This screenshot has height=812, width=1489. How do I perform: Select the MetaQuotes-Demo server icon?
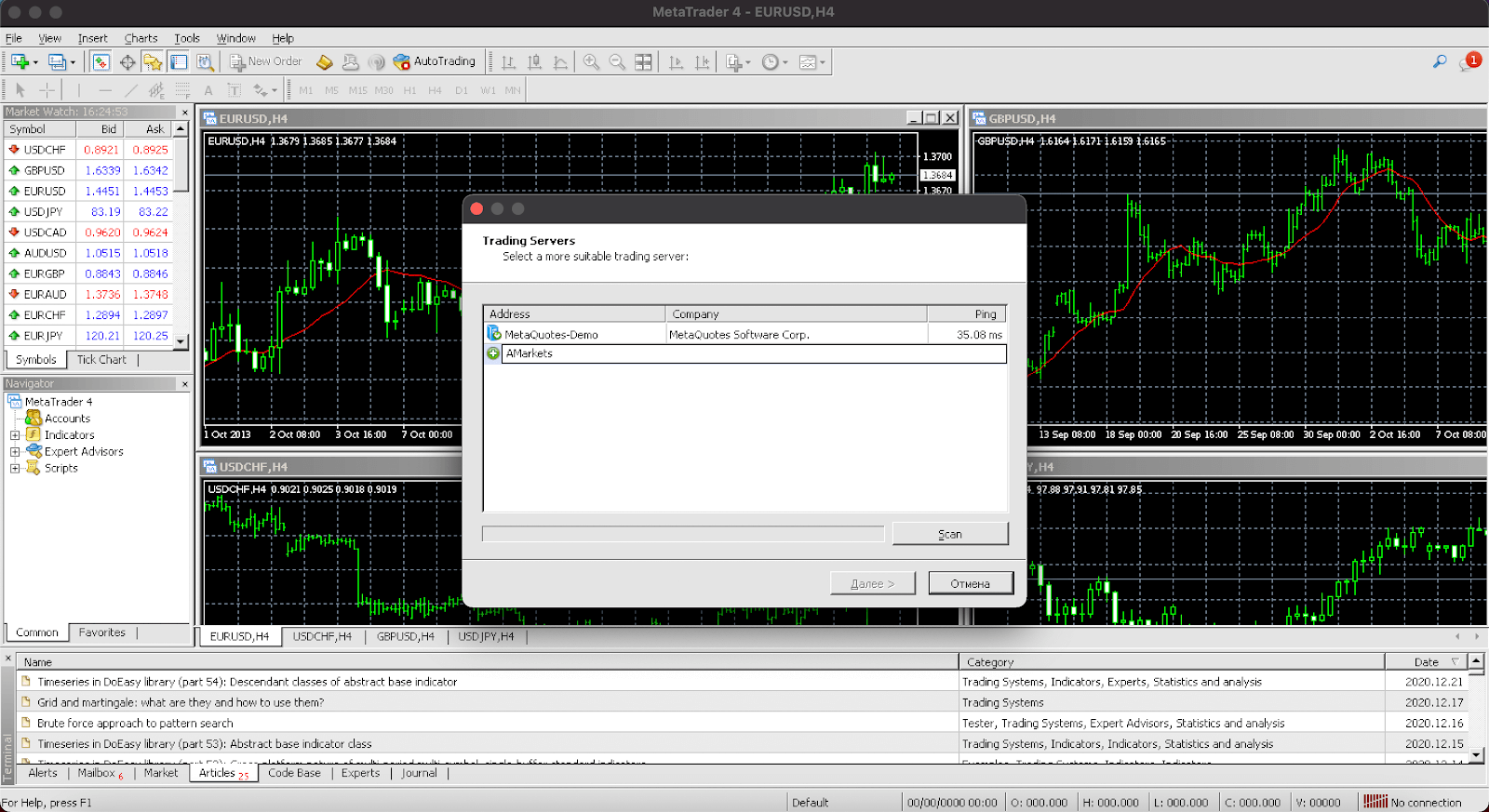(x=494, y=334)
